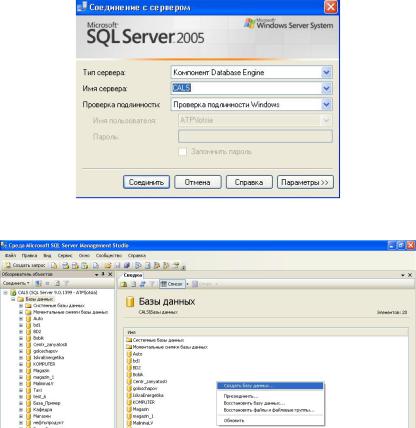This screenshot has height=428, width=416.
Task: Open the Сервис menu
Action: tap(65, 256)
